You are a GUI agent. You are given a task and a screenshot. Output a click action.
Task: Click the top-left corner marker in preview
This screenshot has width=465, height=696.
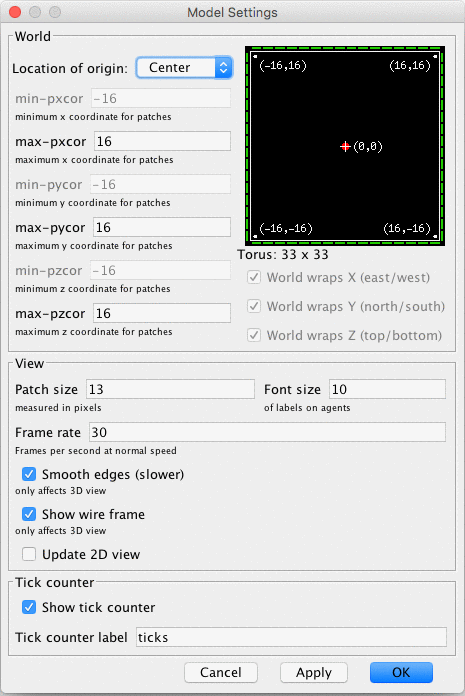coord(255,56)
